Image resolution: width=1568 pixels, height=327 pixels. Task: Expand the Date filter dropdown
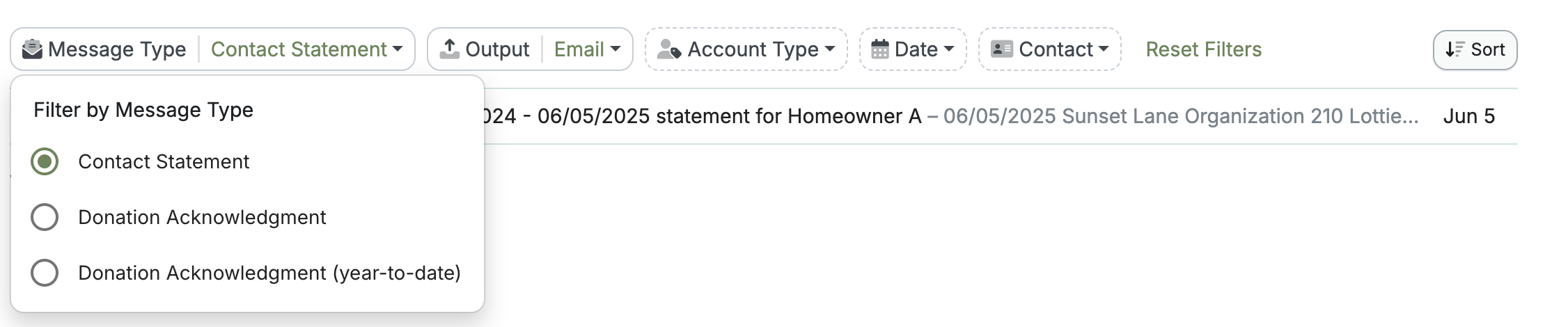click(x=913, y=49)
